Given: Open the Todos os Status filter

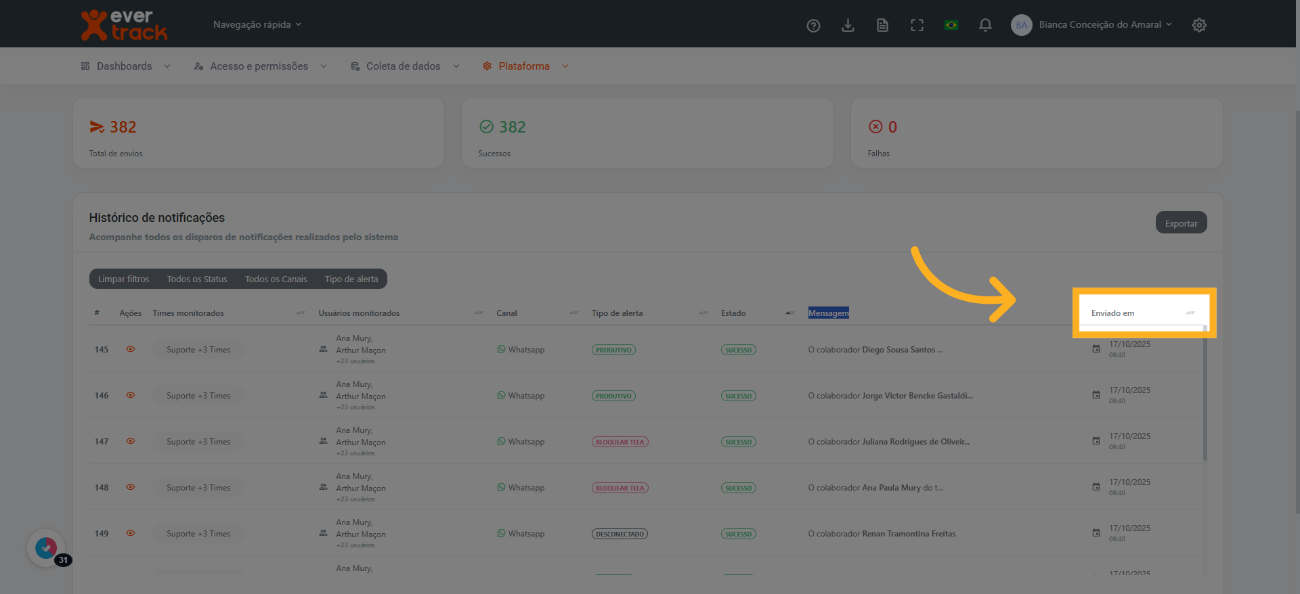Looking at the screenshot, I should (197, 279).
